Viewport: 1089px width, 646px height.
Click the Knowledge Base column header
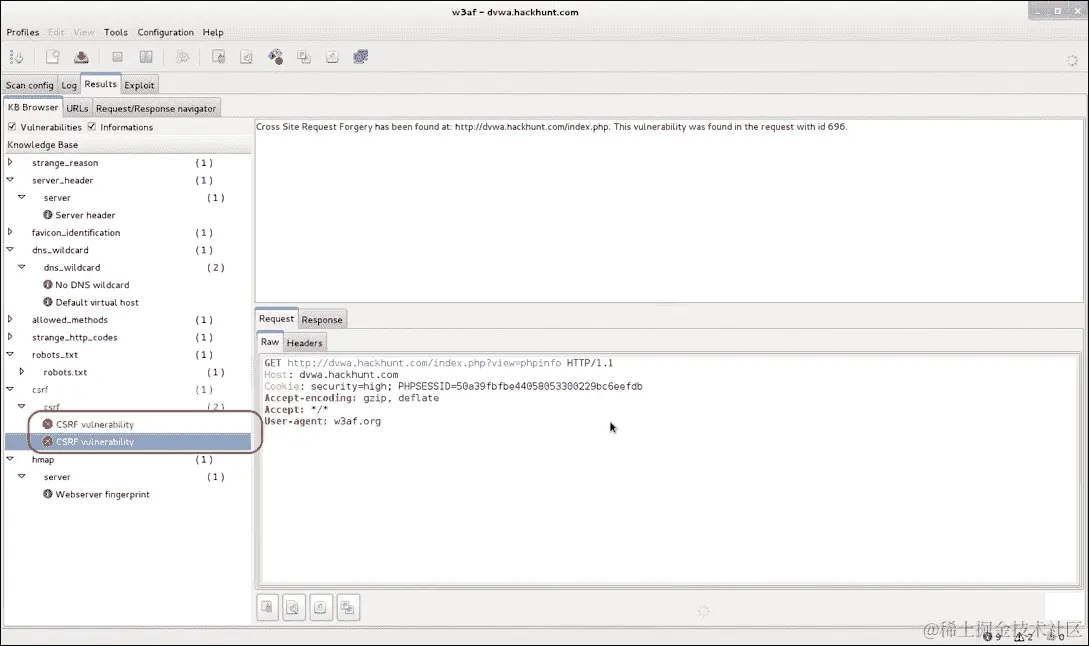(x=128, y=144)
